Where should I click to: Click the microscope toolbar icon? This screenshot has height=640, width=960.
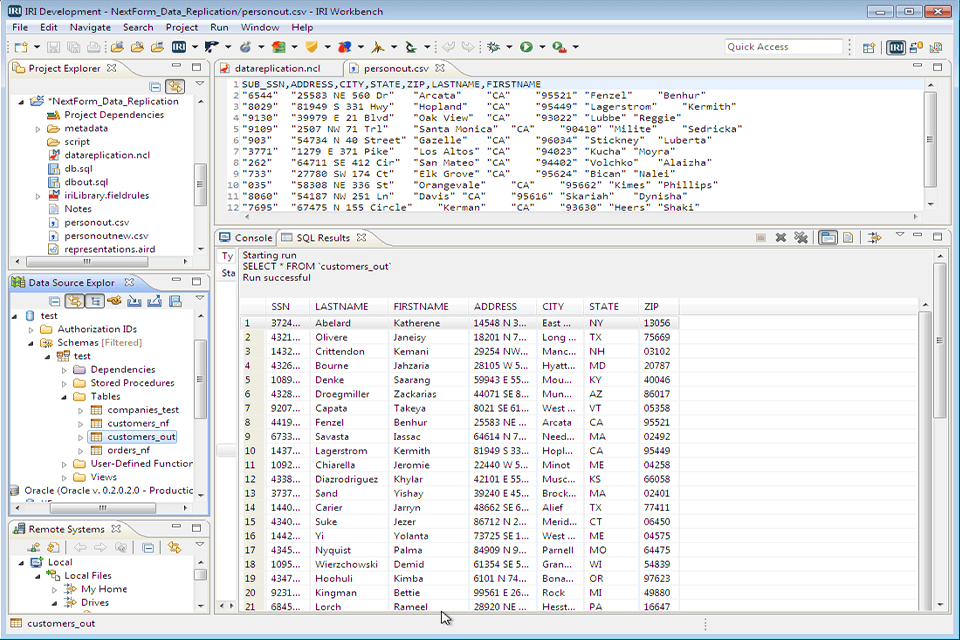pos(411,47)
